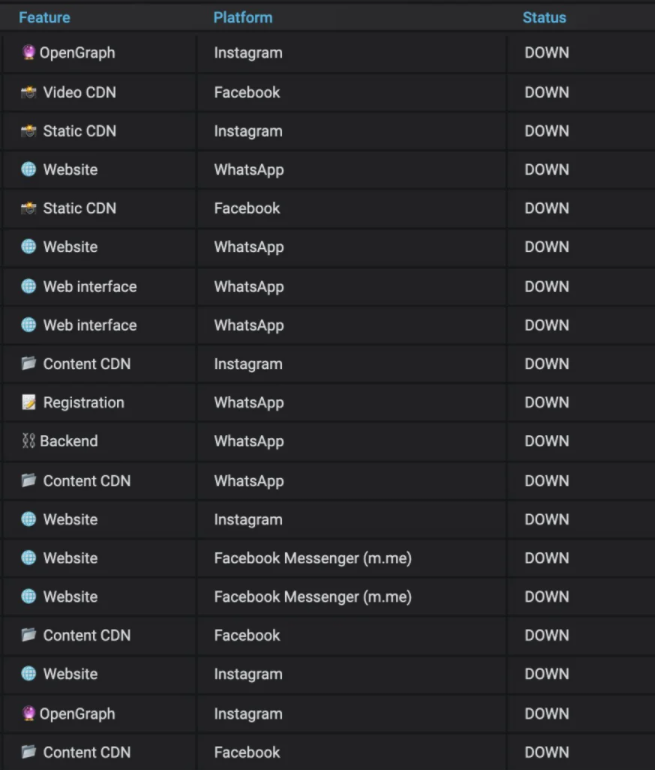The image size is (655, 770).
Task: Sort by the Feature column header
Action: tap(45, 18)
